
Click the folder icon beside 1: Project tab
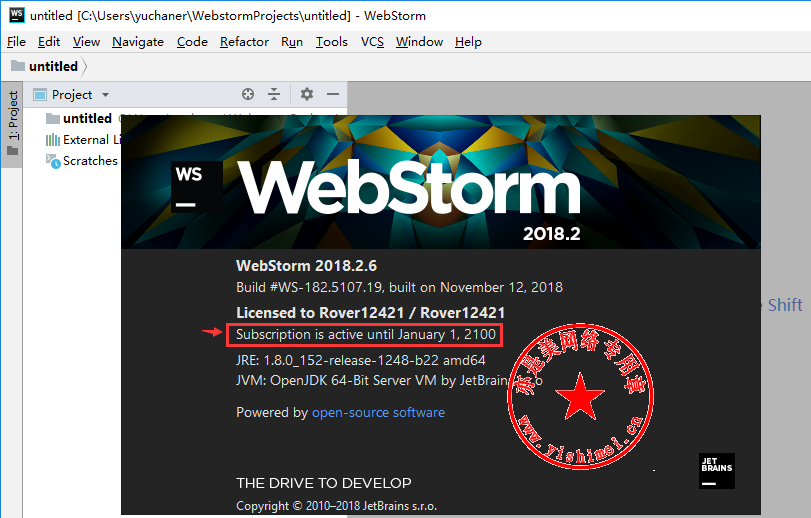tap(12, 151)
